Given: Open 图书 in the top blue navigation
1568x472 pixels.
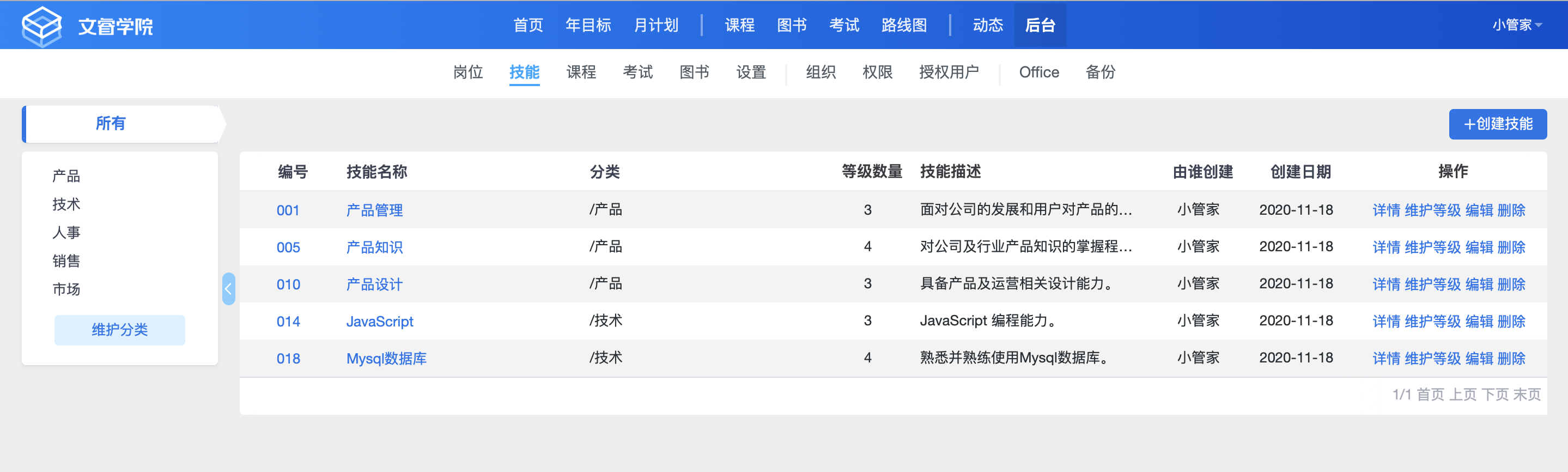Looking at the screenshot, I should pos(792,25).
